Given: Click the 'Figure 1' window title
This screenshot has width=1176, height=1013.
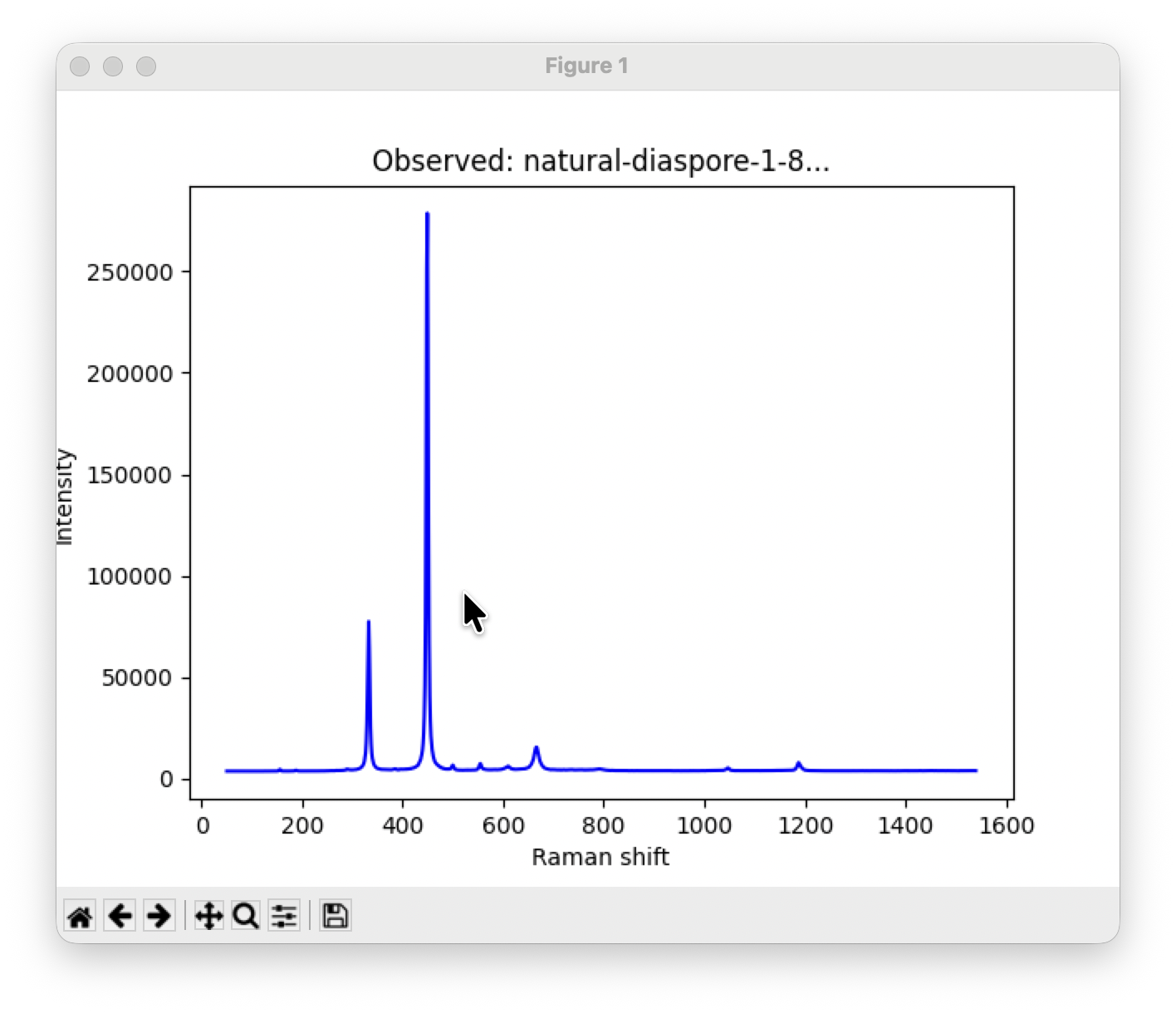Looking at the screenshot, I should tap(586, 66).
